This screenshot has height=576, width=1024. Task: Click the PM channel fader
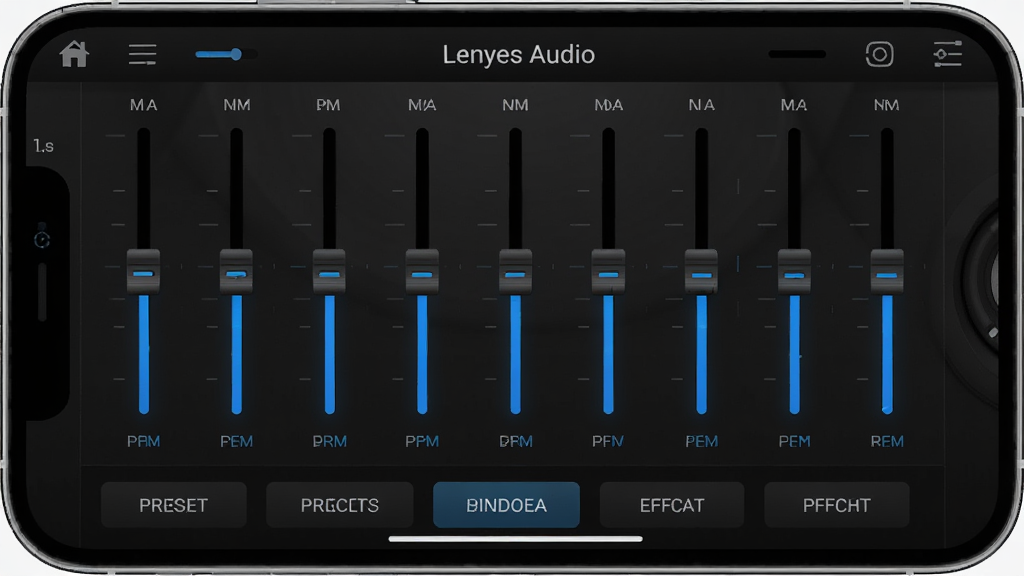pyautogui.click(x=329, y=270)
